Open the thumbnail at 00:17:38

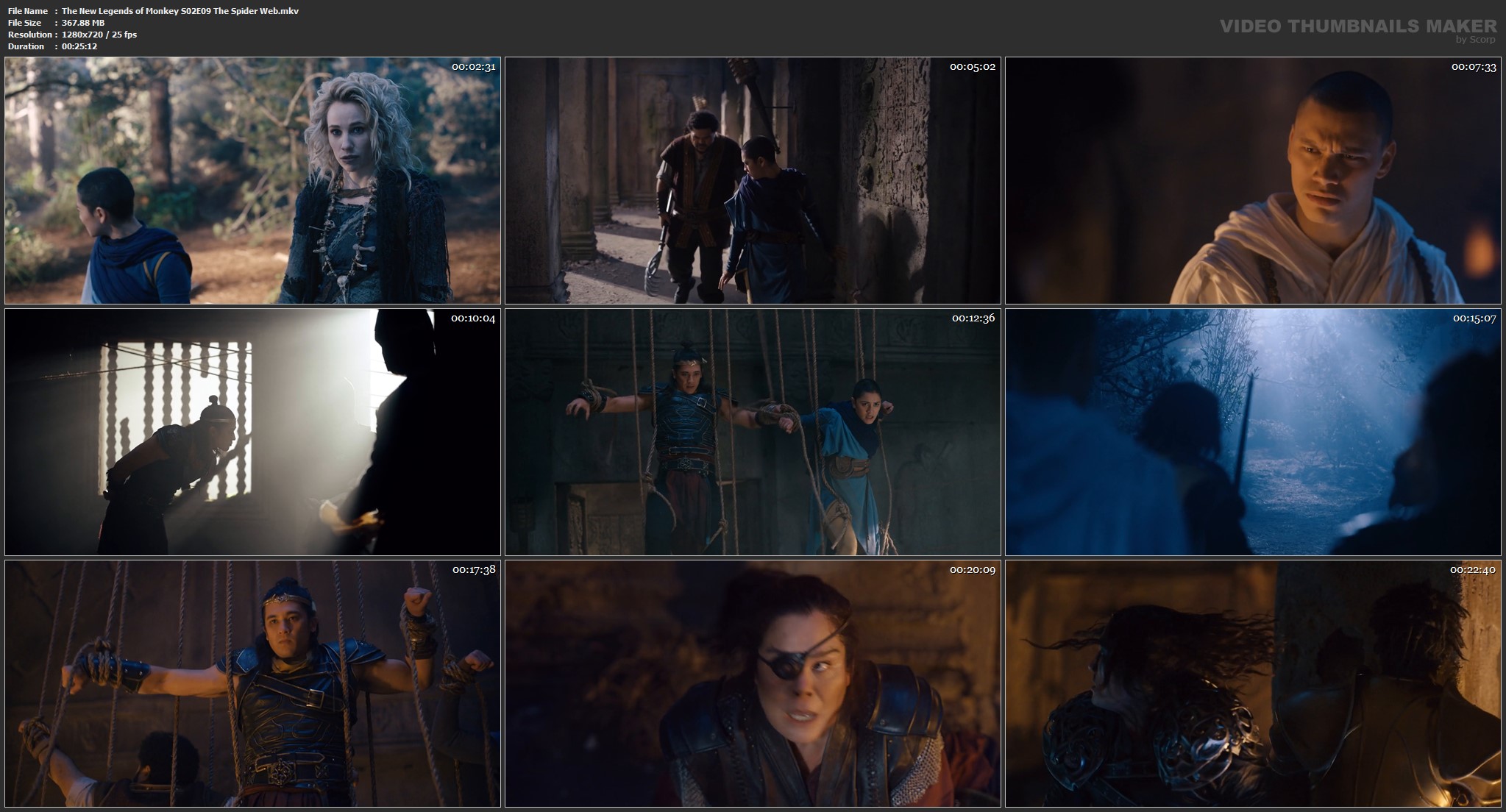coord(252,684)
